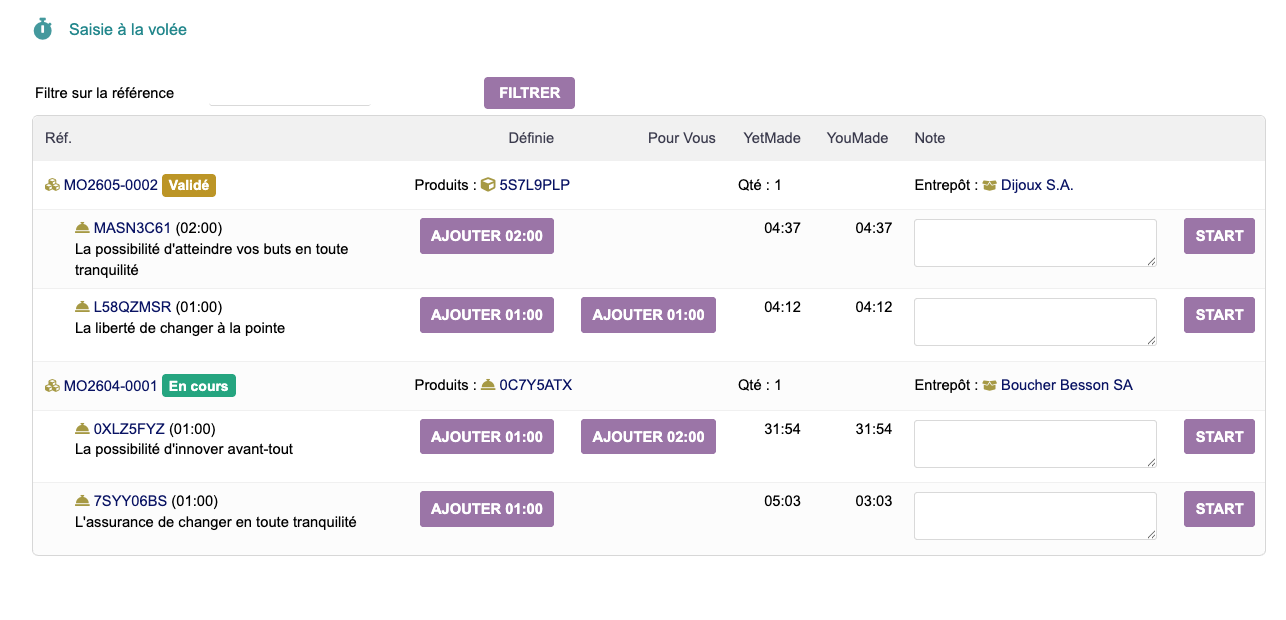The height and width of the screenshot is (620, 1286).
Task: Click the warehouse icon beside Dijoux S.A.
Action: tap(990, 185)
